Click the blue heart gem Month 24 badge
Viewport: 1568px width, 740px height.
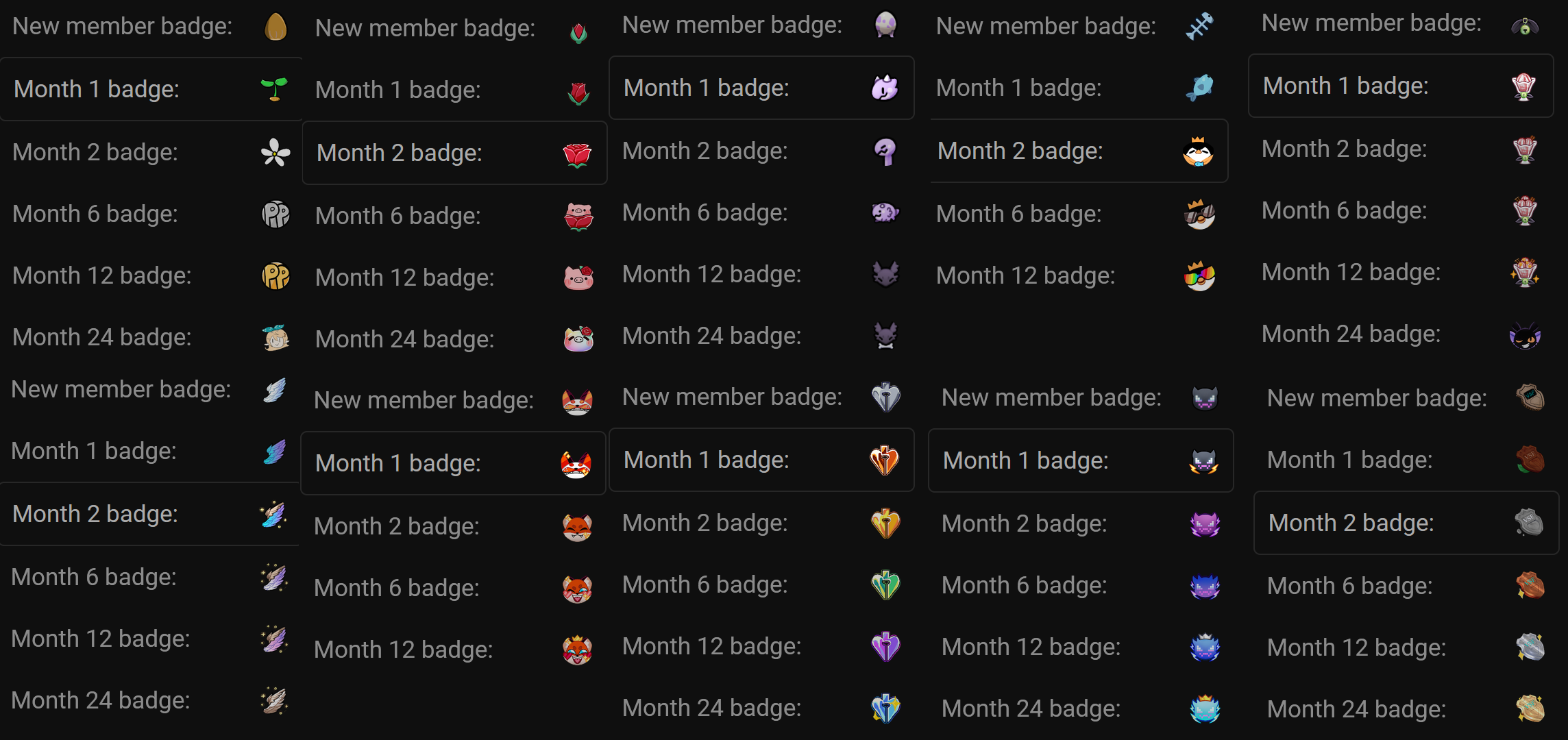tap(885, 708)
